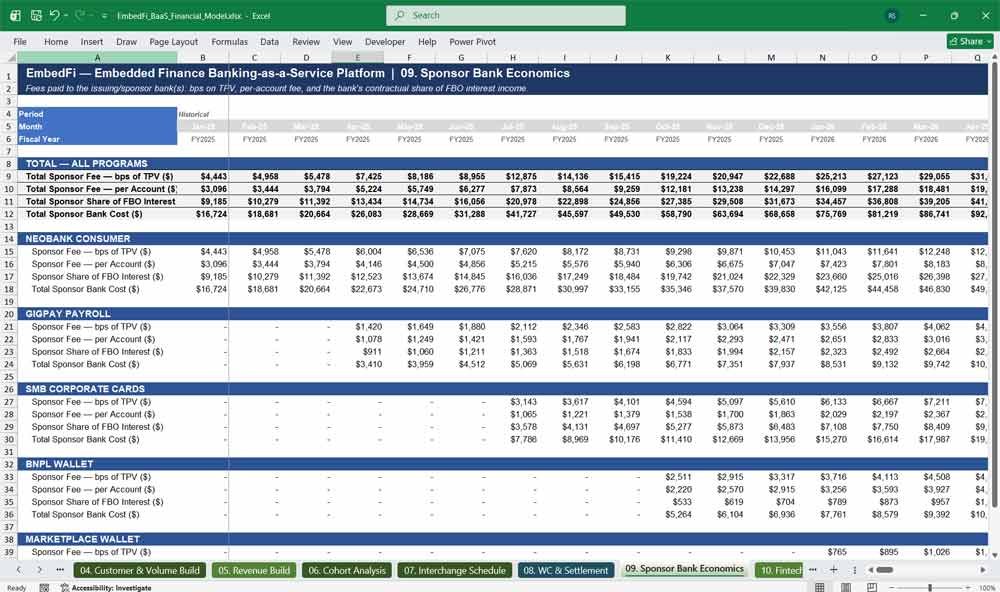Image resolution: width=1000 pixels, height=592 pixels.
Task: Click the 'BNPL WALLET' section header
Action: click(59, 464)
